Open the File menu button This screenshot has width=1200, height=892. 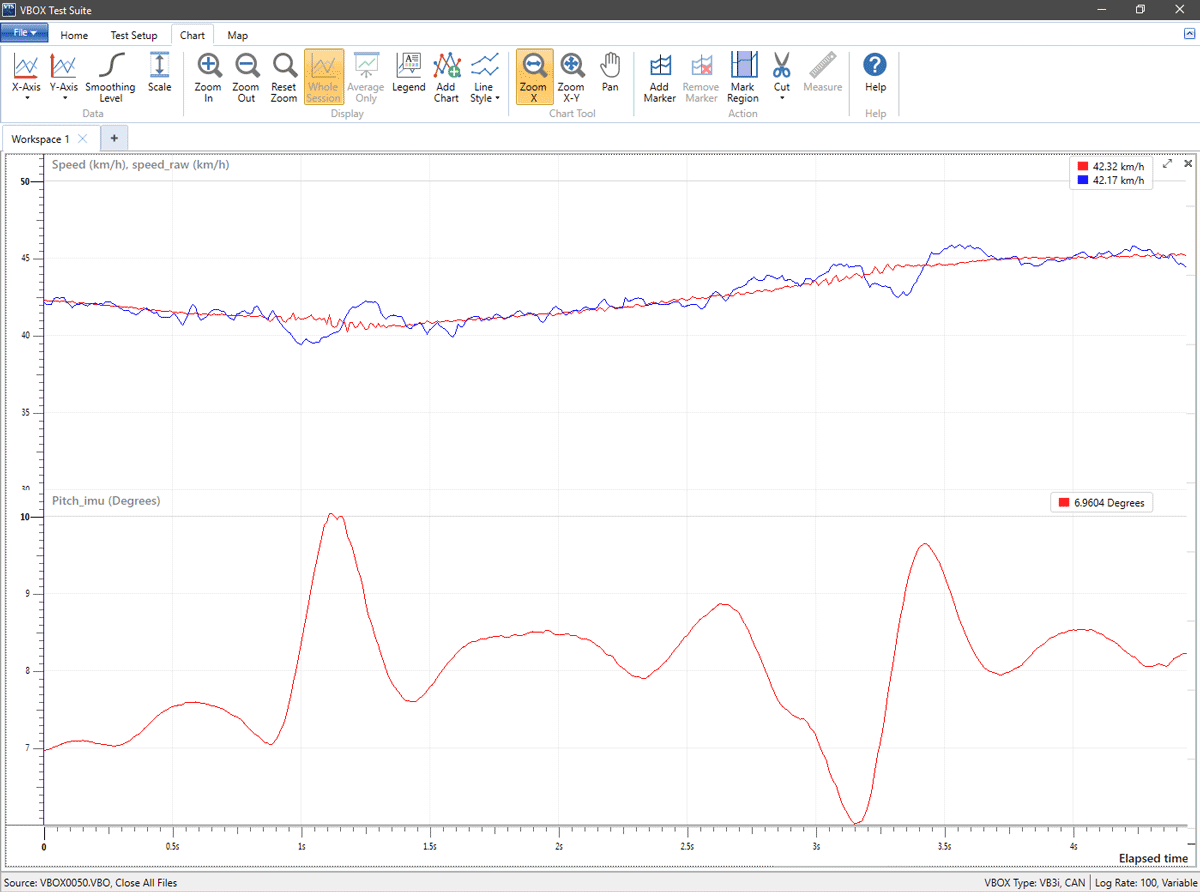click(25, 33)
